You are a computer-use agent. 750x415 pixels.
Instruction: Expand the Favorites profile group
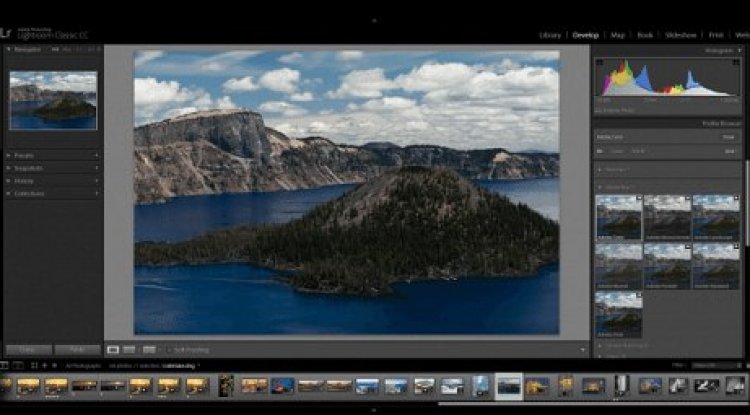click(600, 169)
